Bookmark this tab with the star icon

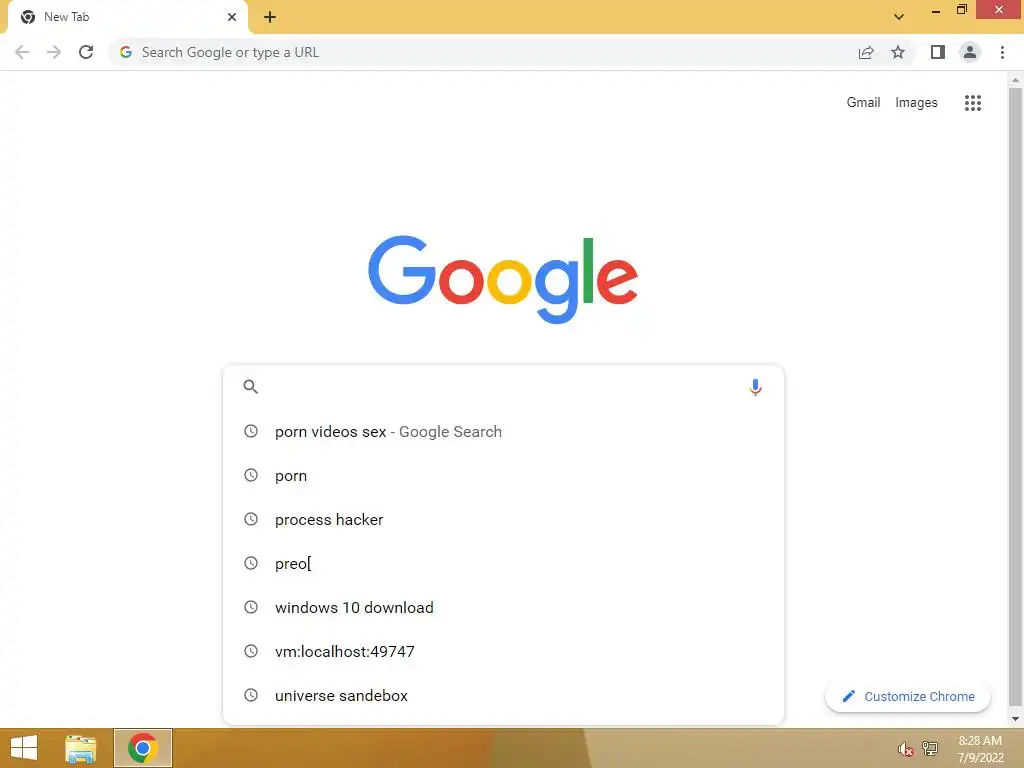(898, 52)
